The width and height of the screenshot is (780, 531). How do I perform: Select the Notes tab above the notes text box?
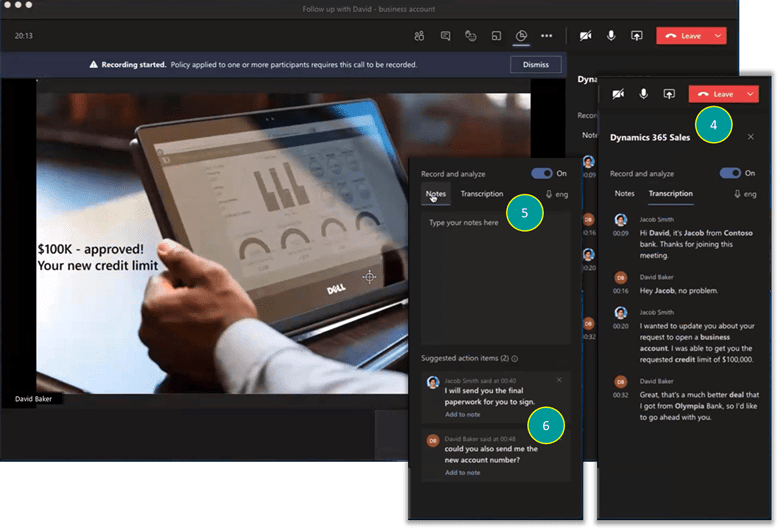coord(436,194)
